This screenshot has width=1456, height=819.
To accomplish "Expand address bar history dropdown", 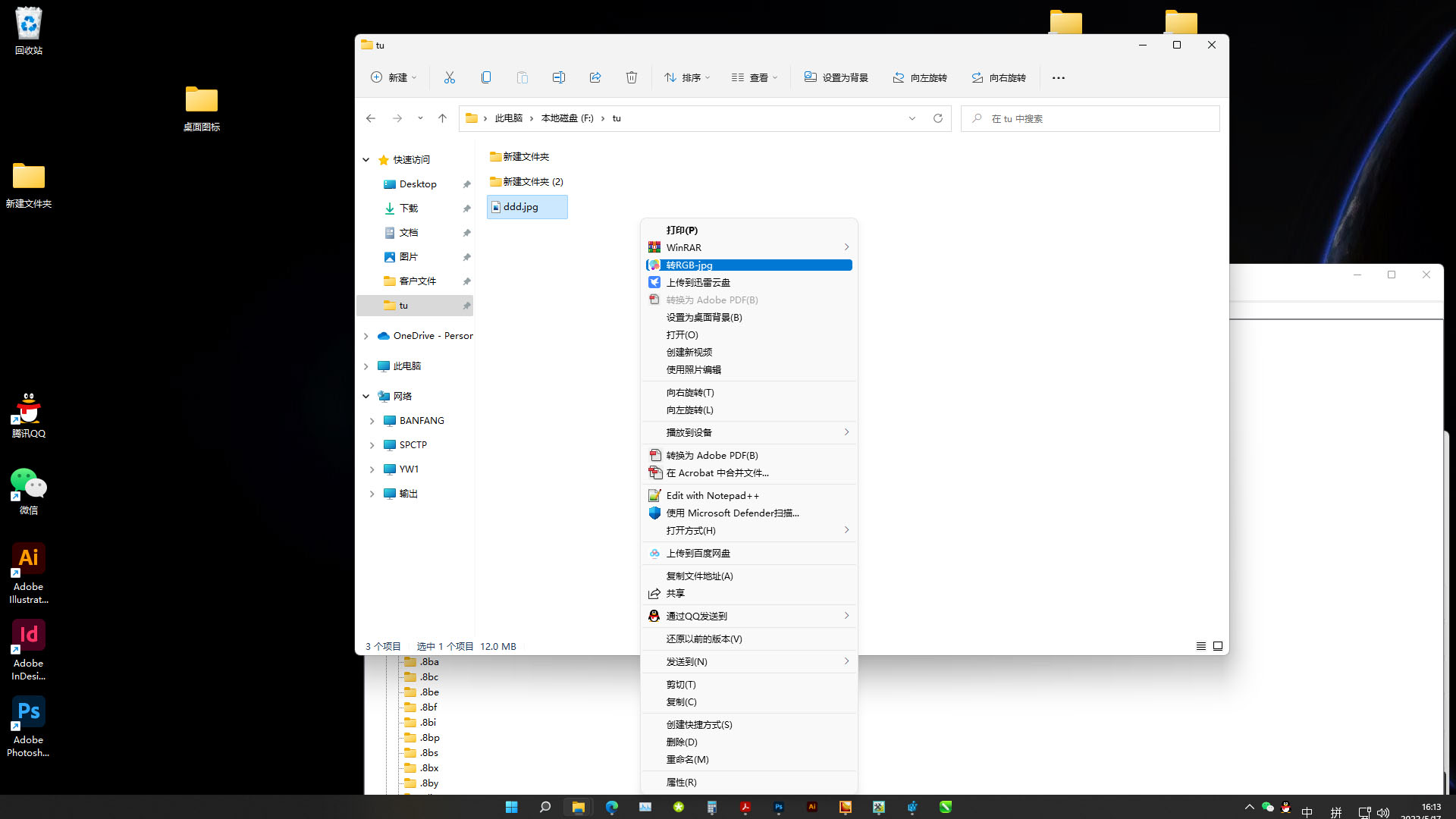I will point(912,118).
